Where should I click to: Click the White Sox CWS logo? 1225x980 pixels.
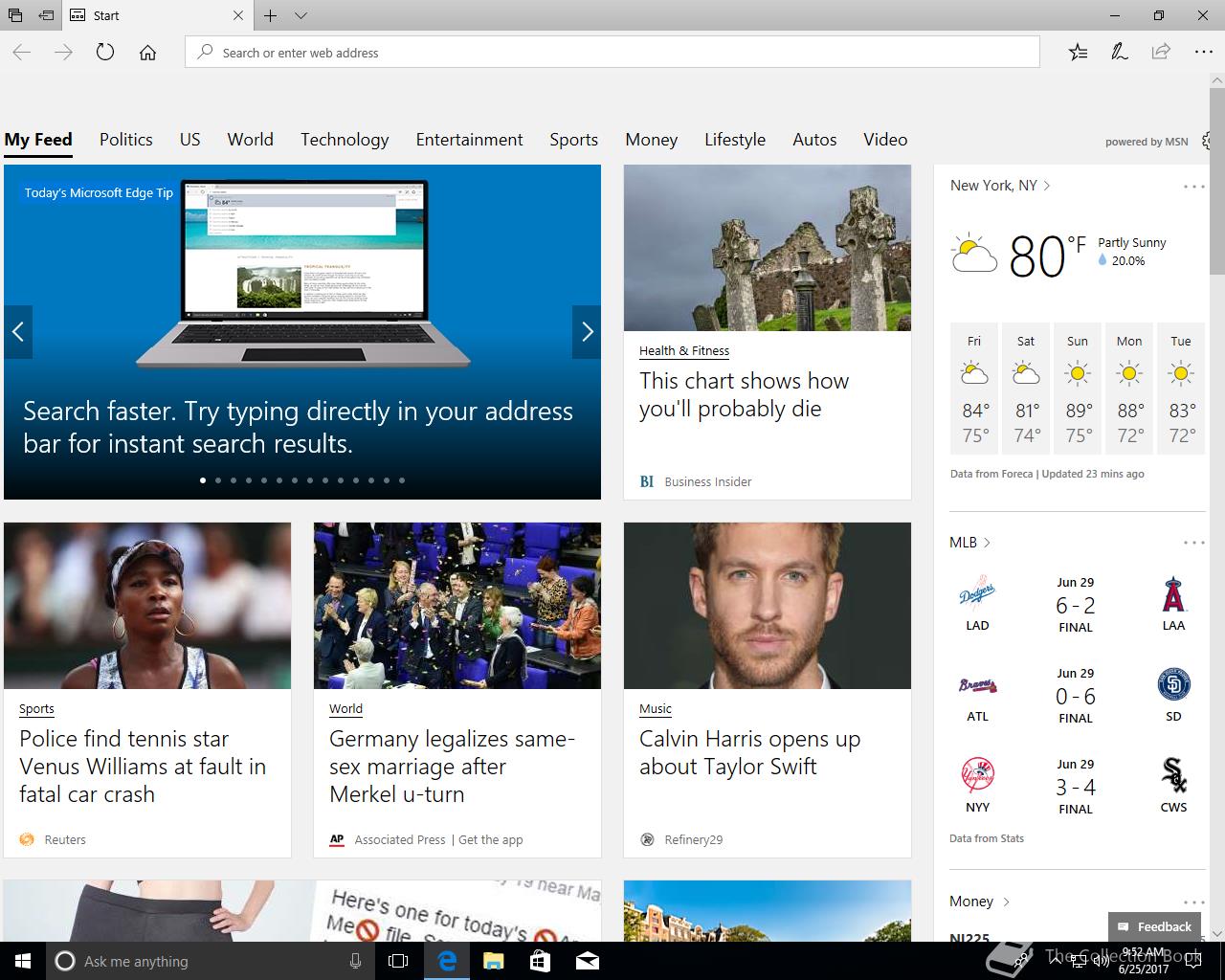(x=1173, y=775)
